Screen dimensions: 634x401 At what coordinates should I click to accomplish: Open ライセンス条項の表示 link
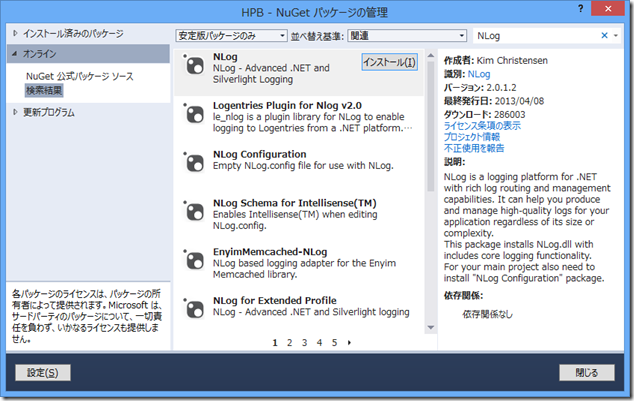[482, 126]
